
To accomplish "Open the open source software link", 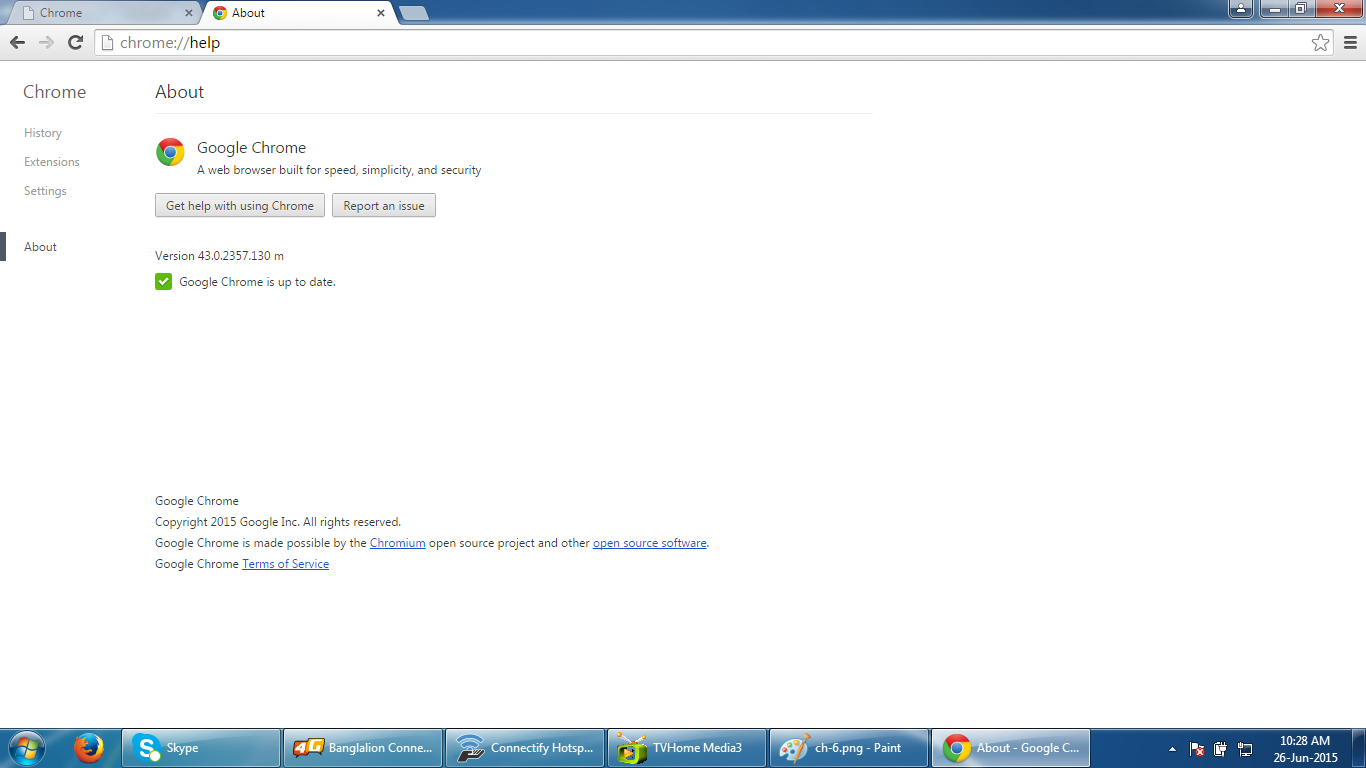I will [649, 543].
